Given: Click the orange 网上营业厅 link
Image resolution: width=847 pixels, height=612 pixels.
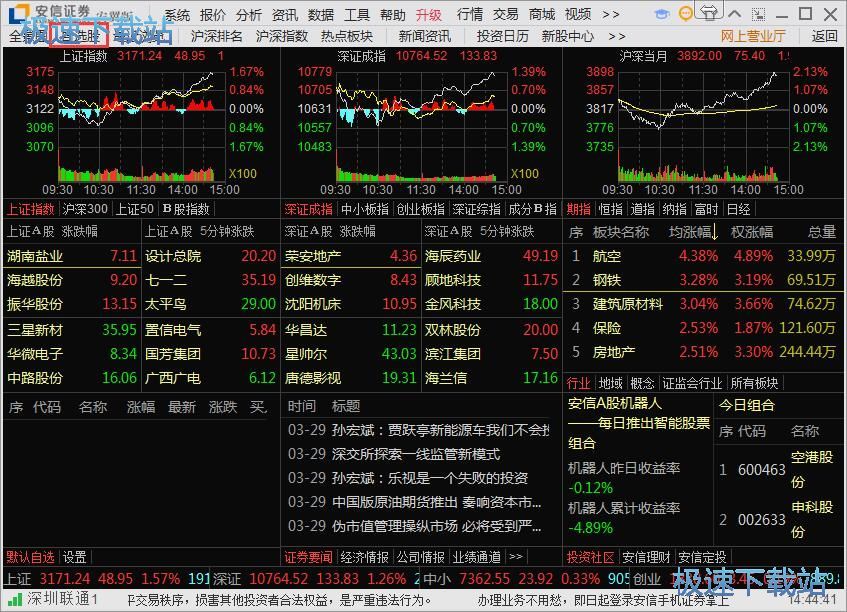Looking at the screenshot, I should pos(752,36).
